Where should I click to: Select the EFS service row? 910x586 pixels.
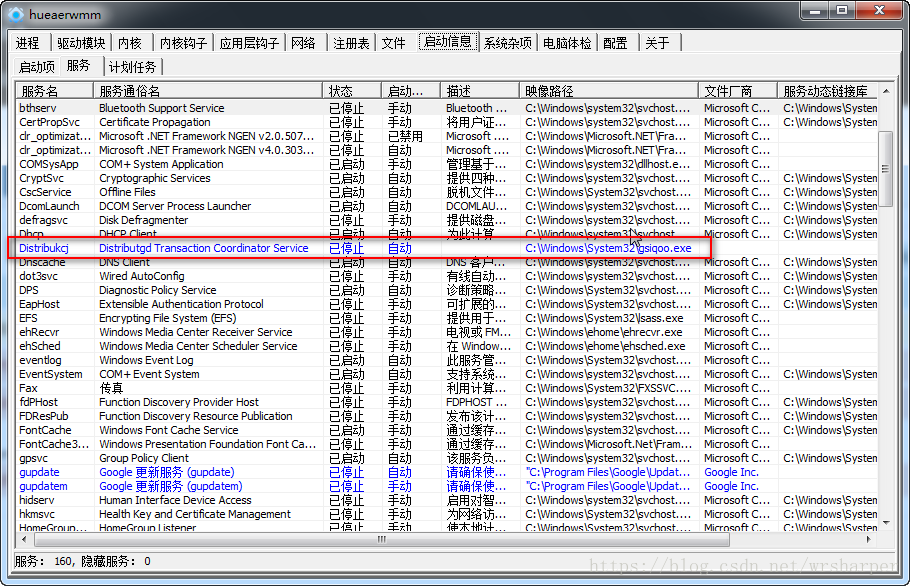447,318
